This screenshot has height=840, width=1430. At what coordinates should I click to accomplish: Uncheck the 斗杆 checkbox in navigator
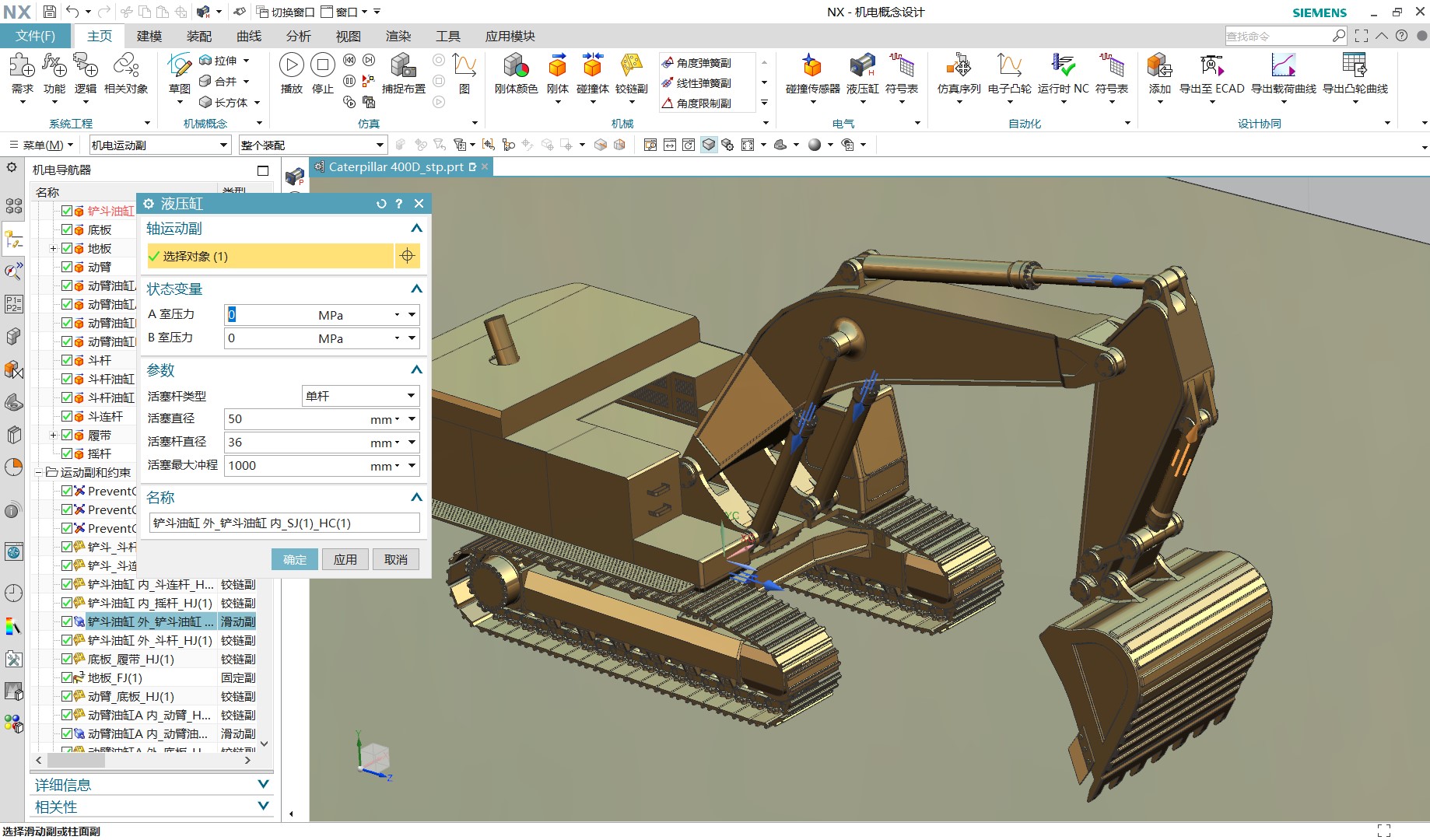tap(67, 360)
